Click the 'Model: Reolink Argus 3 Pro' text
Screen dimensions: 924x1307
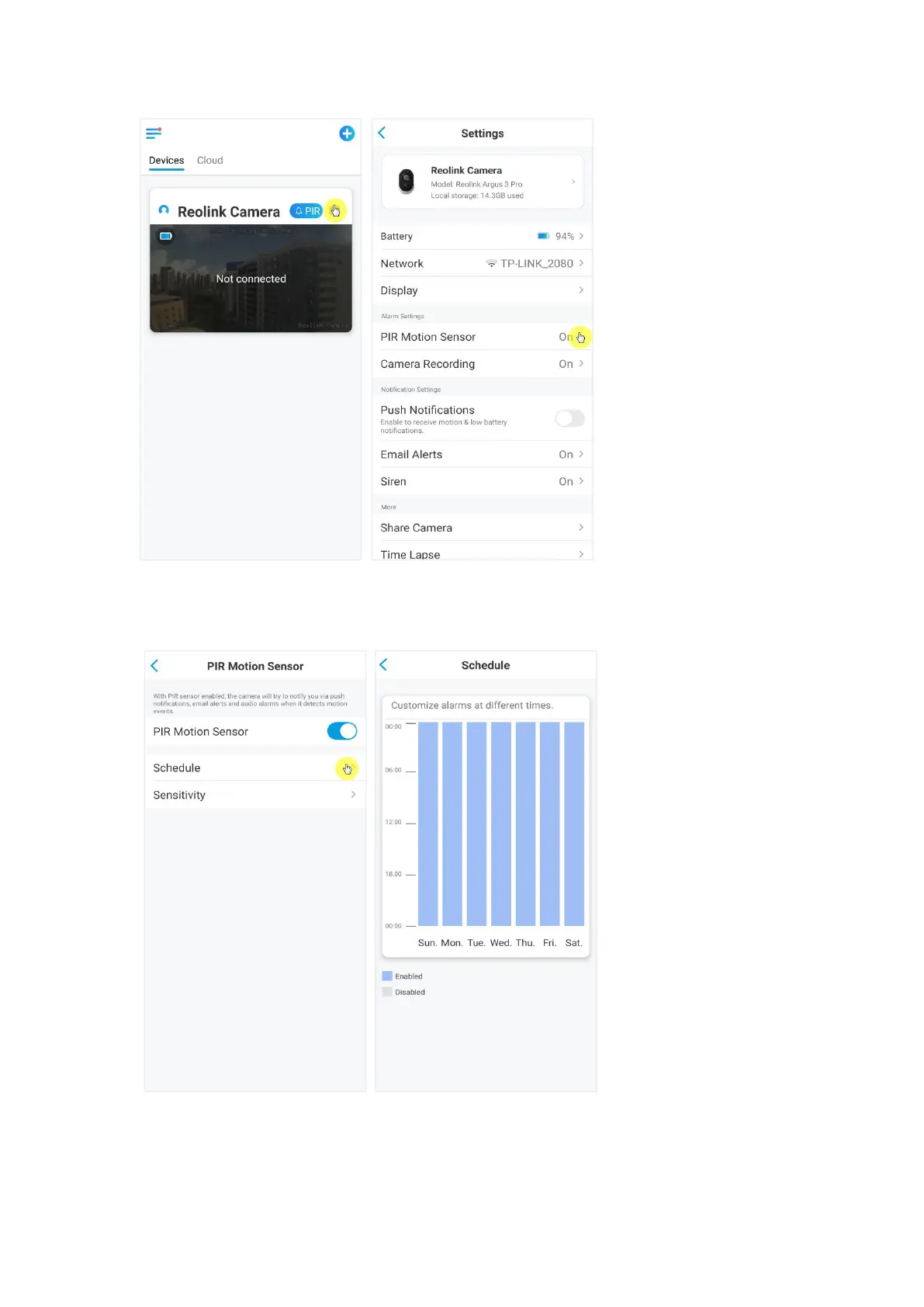pyautogui.click(x=476, y=184)
